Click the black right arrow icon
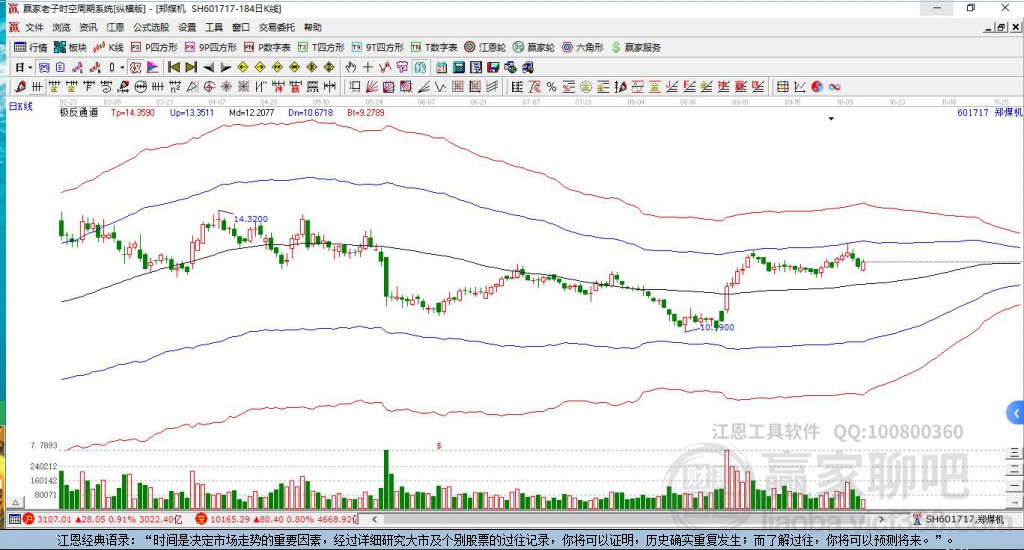Screen dimensions: 1024x550 point(226,67)
